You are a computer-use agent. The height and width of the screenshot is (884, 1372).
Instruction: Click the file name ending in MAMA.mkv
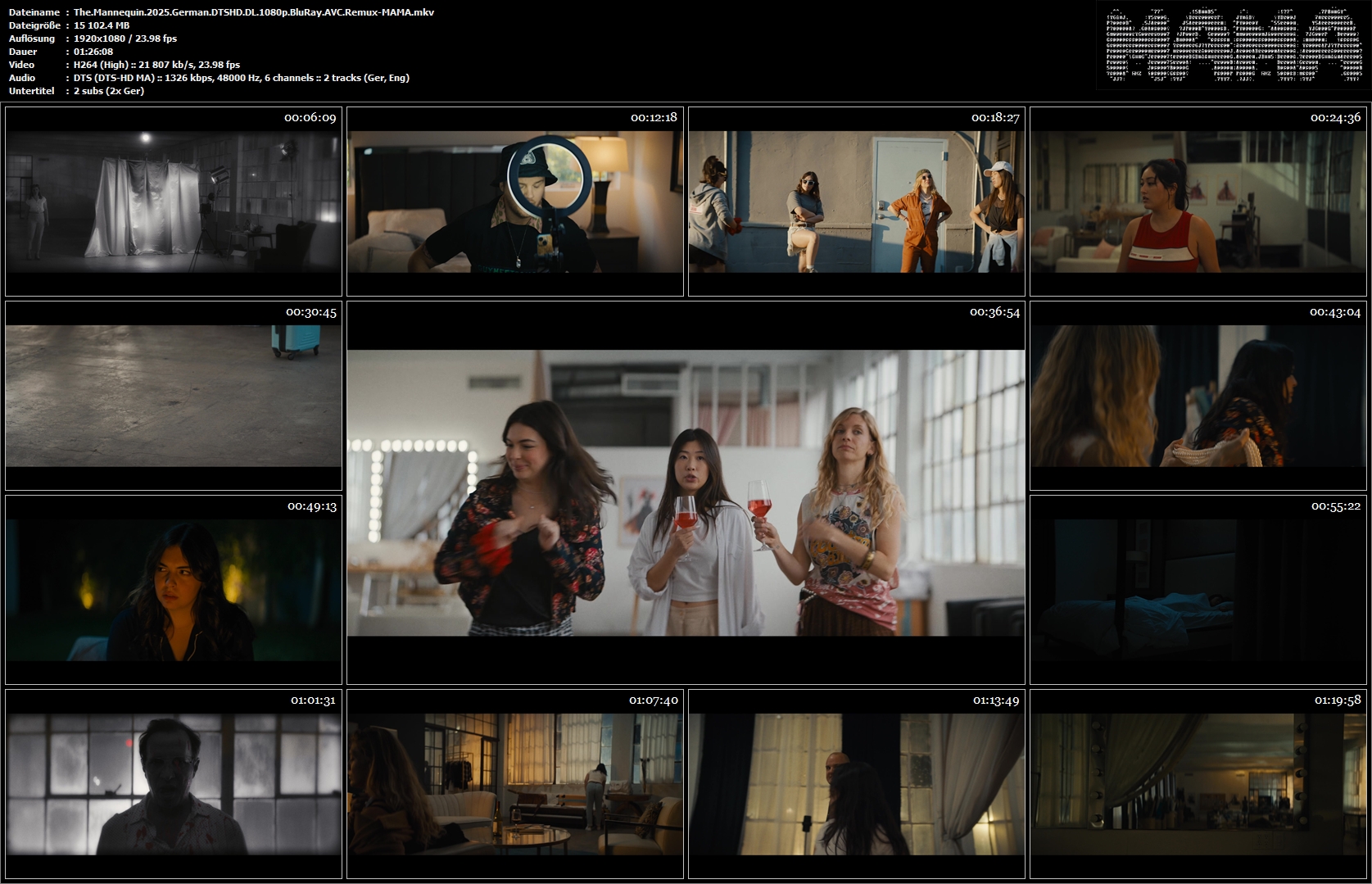click(254, 12)
